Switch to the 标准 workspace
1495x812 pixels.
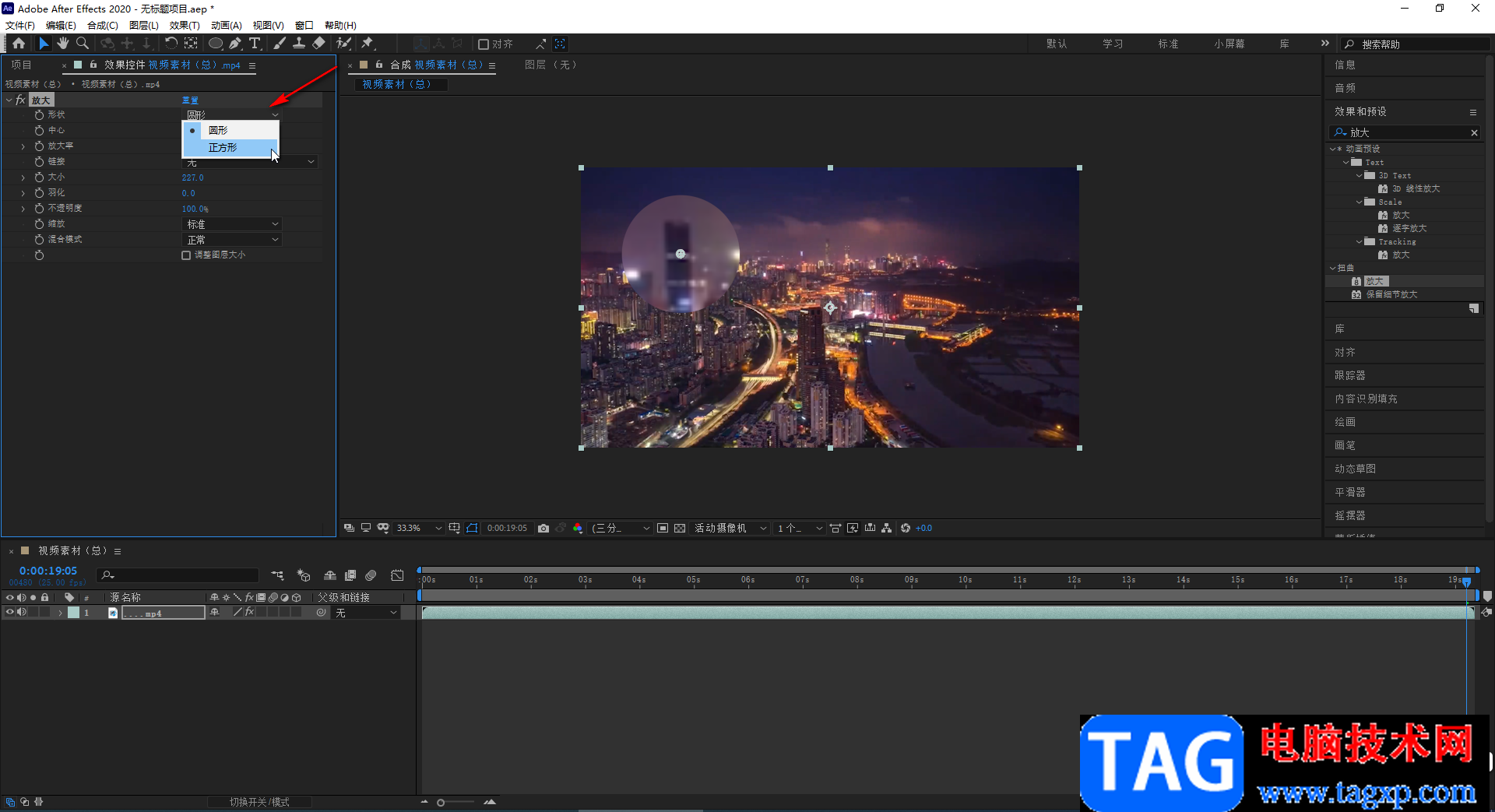pyautogui.click(x=1168, y=44)
